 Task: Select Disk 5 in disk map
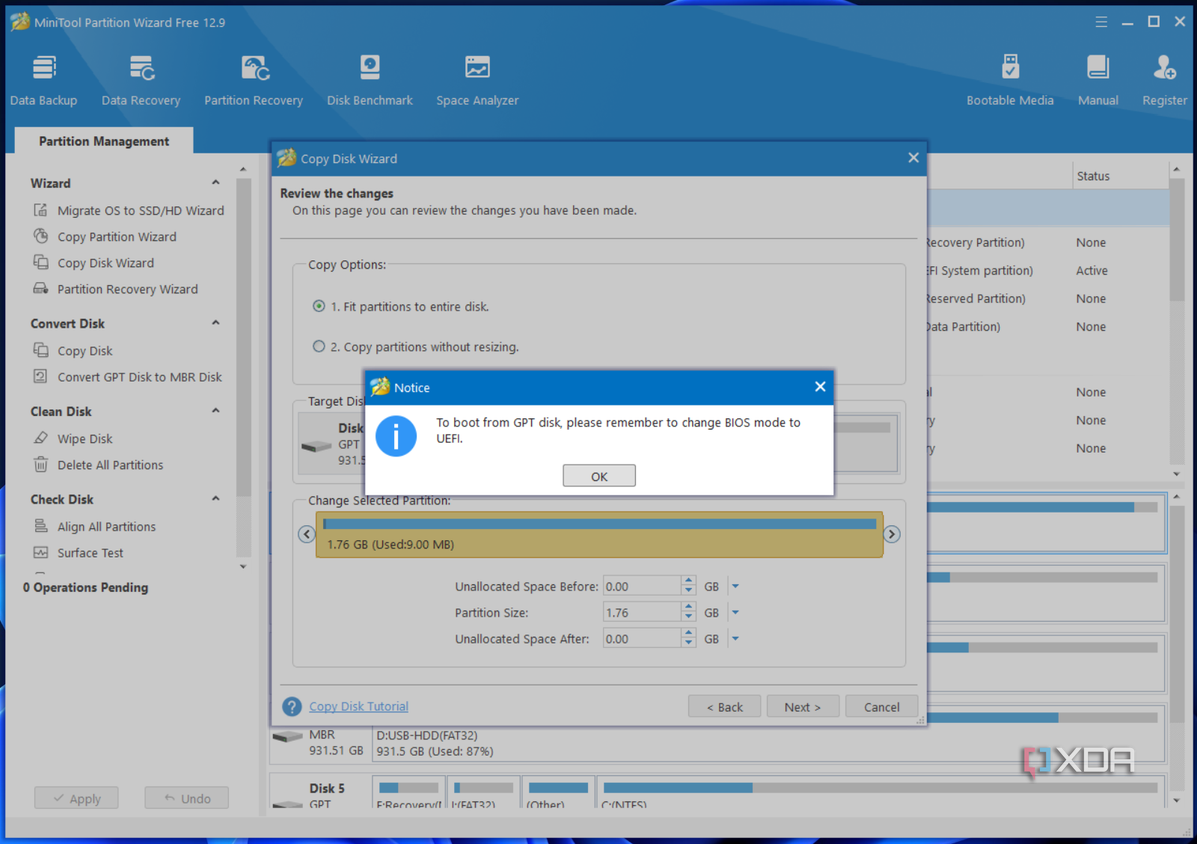[320, 794]
